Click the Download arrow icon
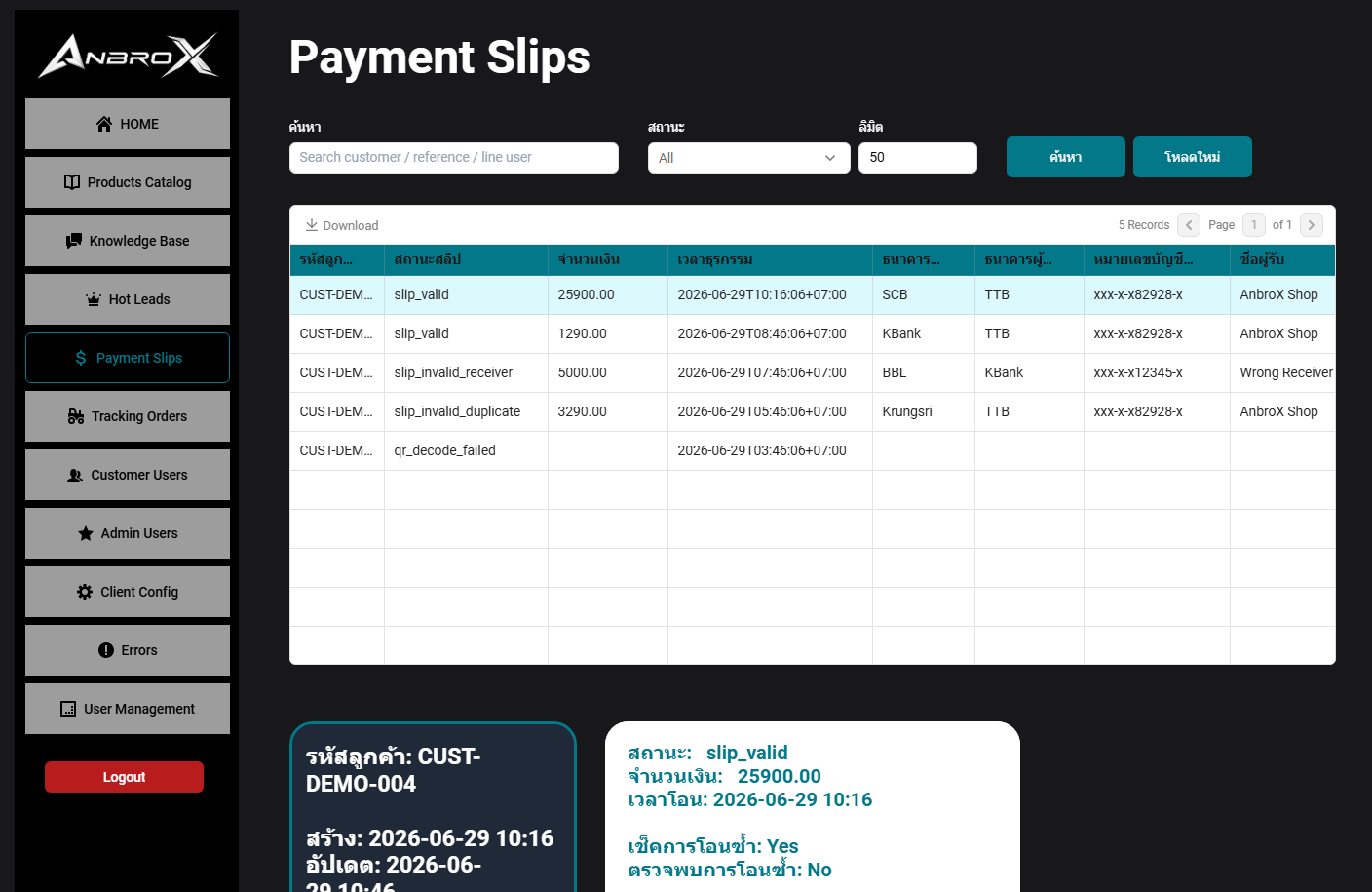The image size is (1372, 892). click(x=312, y=225)
